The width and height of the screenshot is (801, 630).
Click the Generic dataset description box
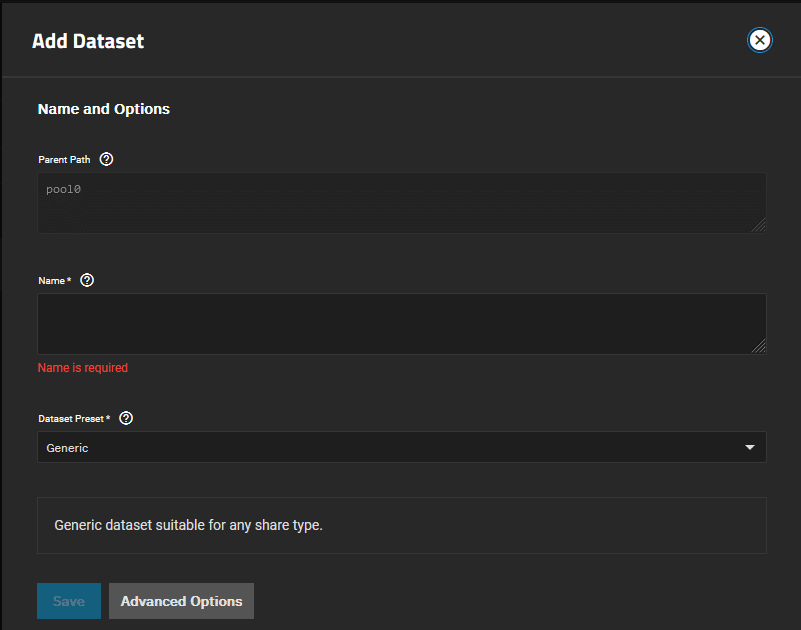point(401,525)
